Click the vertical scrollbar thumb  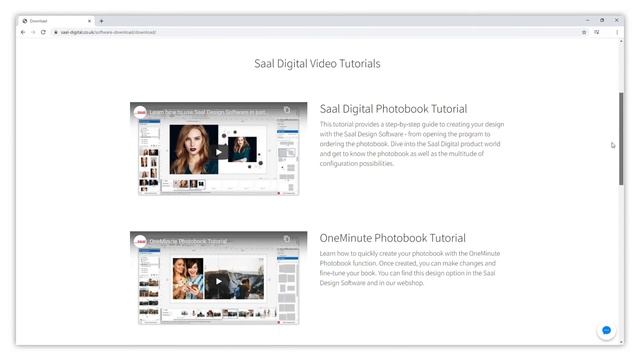tap(621, 139)
